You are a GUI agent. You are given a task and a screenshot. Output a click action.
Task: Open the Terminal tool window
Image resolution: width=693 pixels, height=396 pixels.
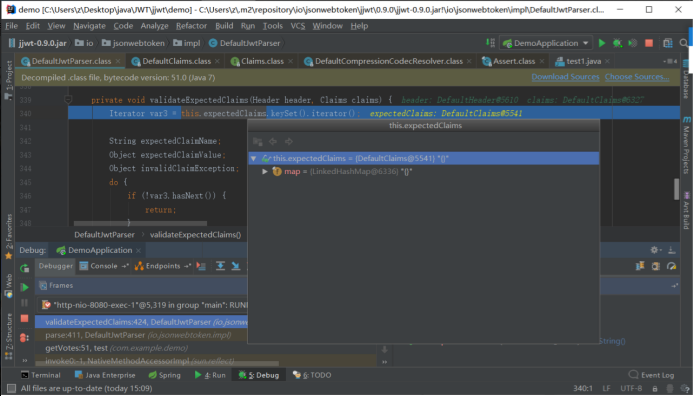point(41,375)
